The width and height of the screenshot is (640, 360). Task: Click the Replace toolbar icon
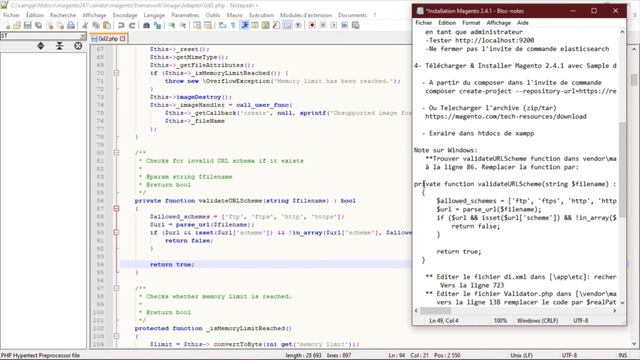[158, 25]
